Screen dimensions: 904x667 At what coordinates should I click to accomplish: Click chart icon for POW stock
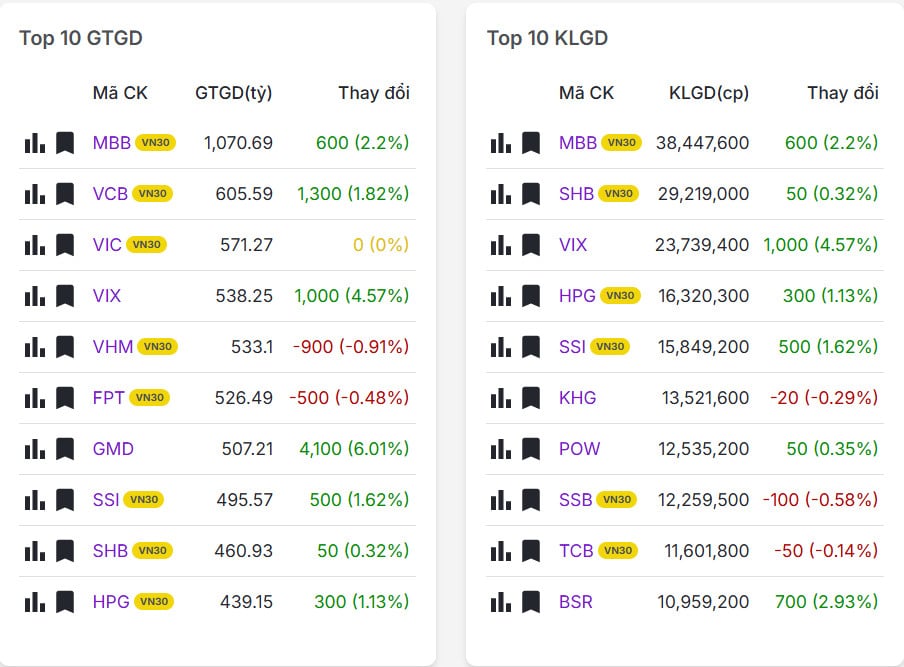pos(501,449)
